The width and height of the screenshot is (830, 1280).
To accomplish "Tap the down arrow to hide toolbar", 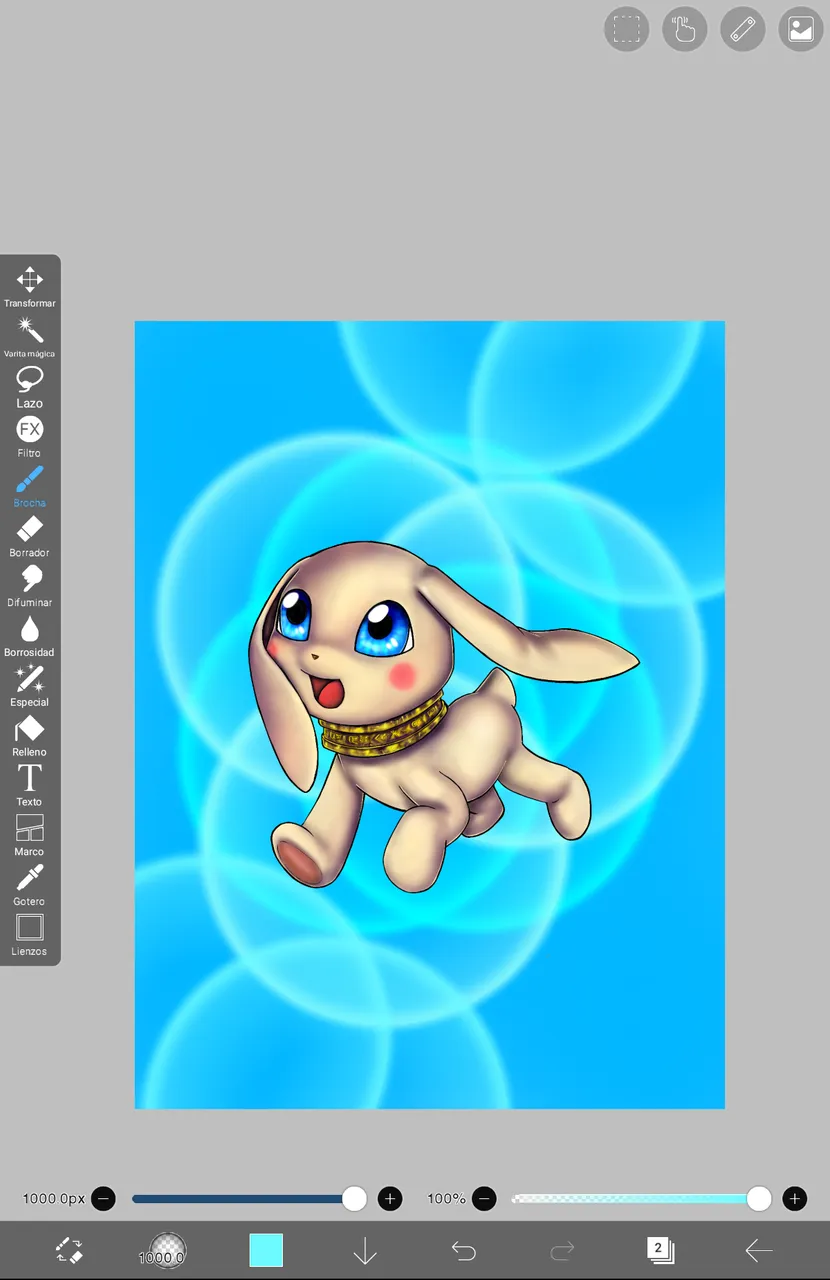I will [365, 1250].
